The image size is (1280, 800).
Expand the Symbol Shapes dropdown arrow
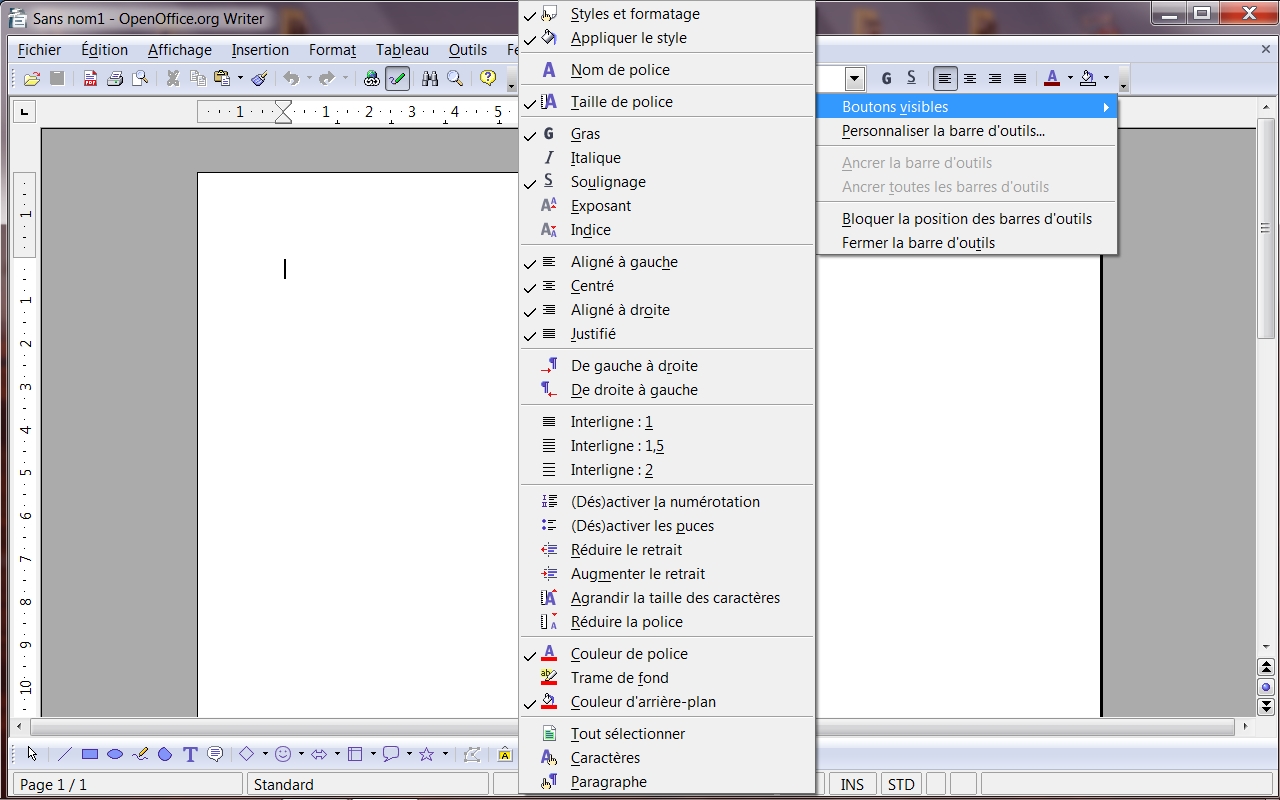(301, 754)
